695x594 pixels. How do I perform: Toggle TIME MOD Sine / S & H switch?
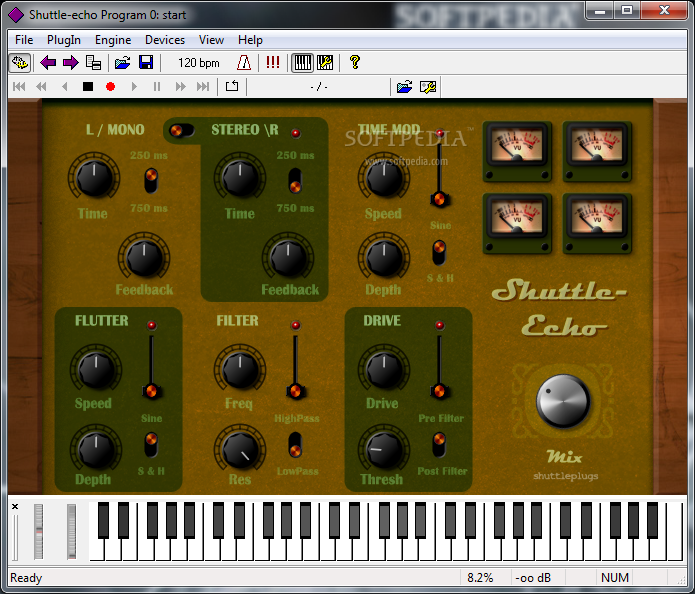(x=439, y=253)
